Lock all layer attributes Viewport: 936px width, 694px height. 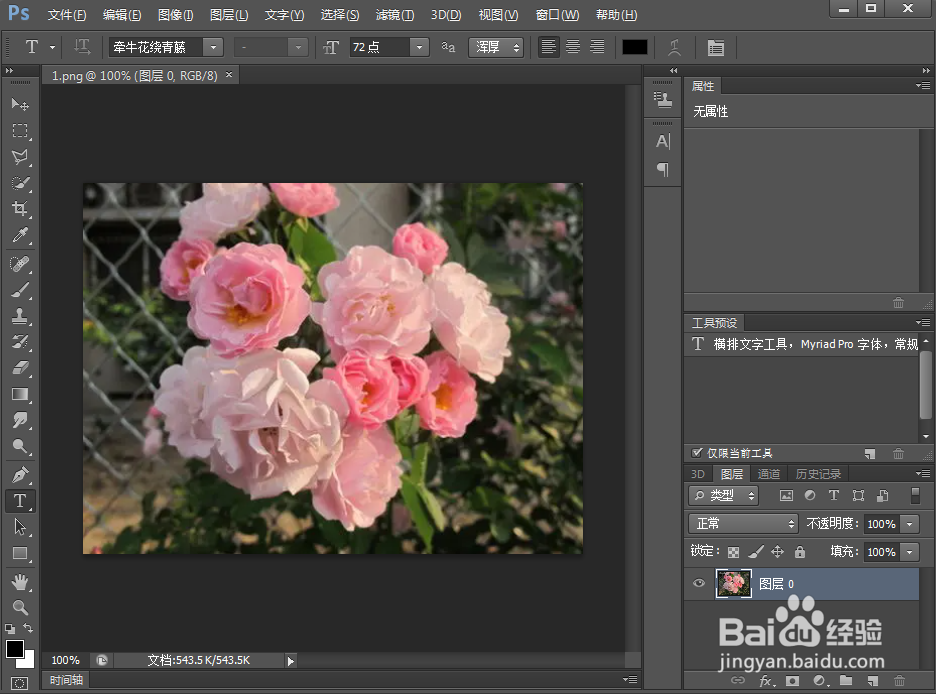(800, 552)
